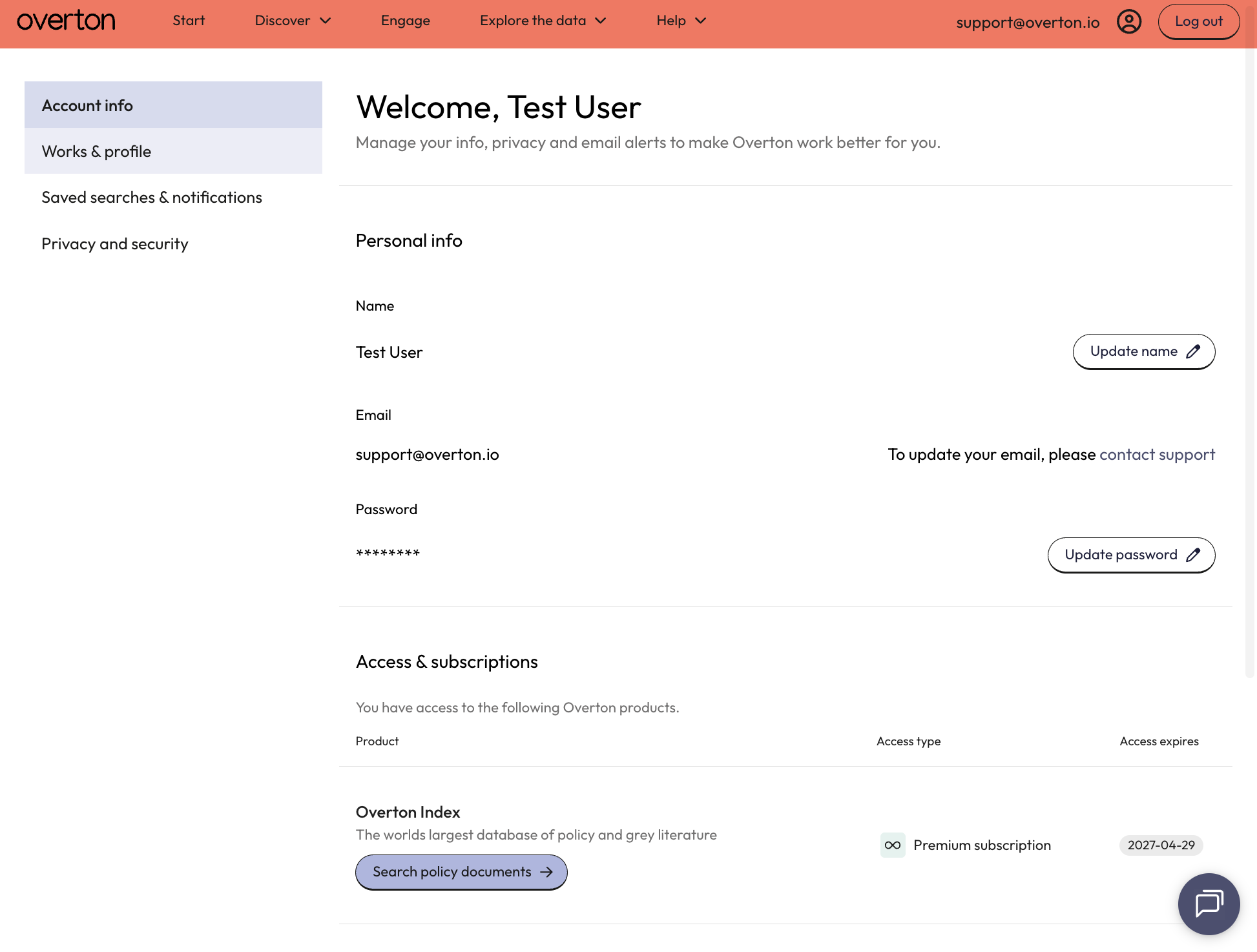Click the Access & subscriptions heading
Image resolution: width=1257 pixels, height=952 pixels.
446,662
